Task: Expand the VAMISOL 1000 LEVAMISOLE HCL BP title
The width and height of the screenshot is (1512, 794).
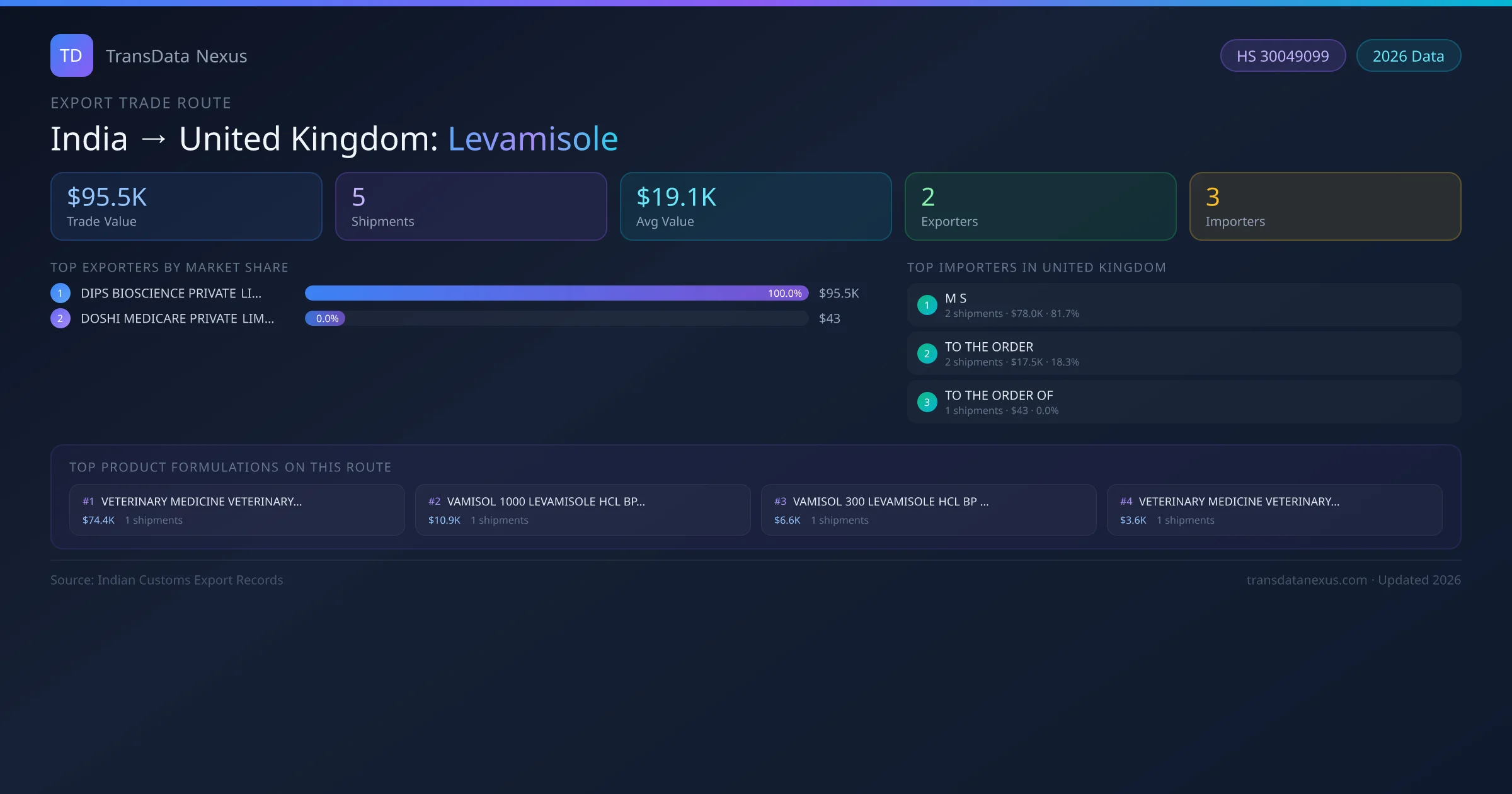Action: tap(546, 502)
